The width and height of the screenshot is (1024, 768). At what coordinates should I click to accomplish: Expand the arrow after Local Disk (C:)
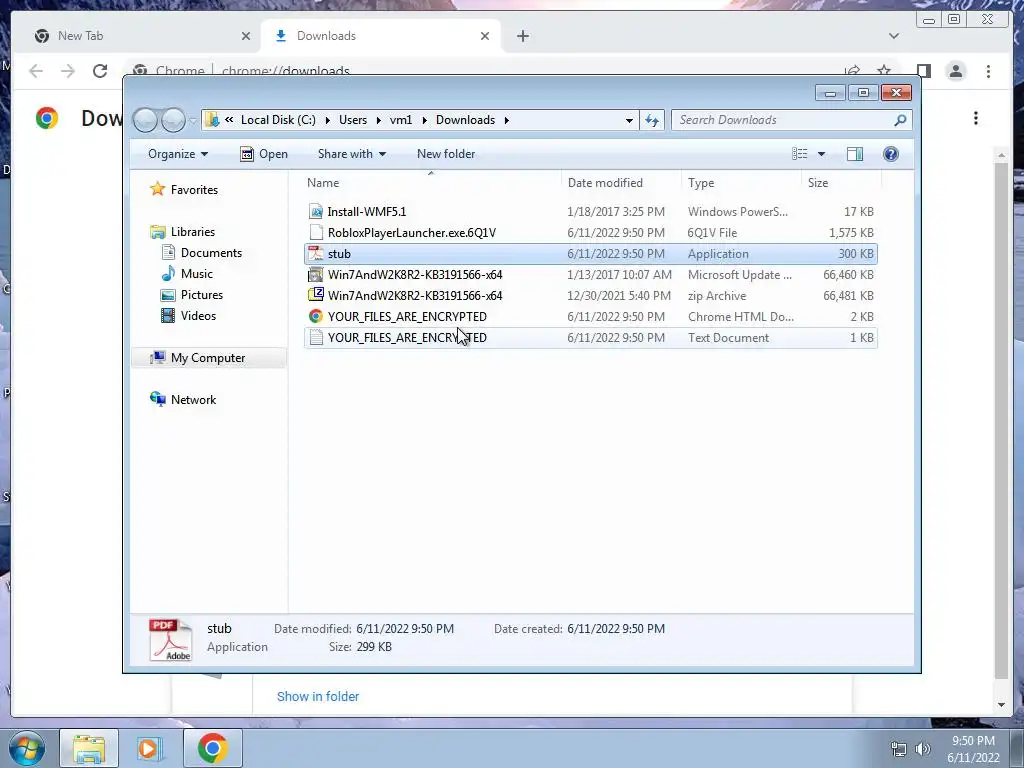click(x=327, y=120)
